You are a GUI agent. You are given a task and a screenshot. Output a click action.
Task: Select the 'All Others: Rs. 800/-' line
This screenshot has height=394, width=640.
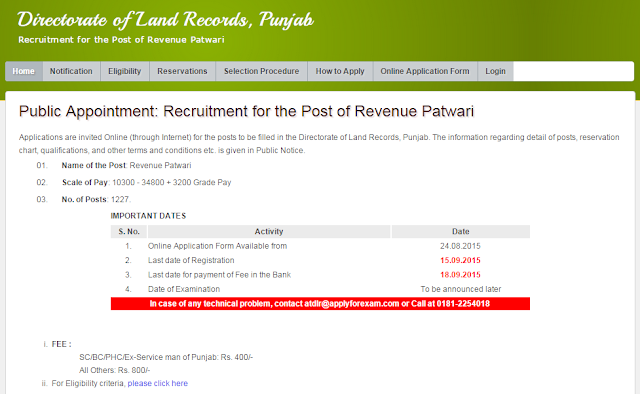[115, 370]
